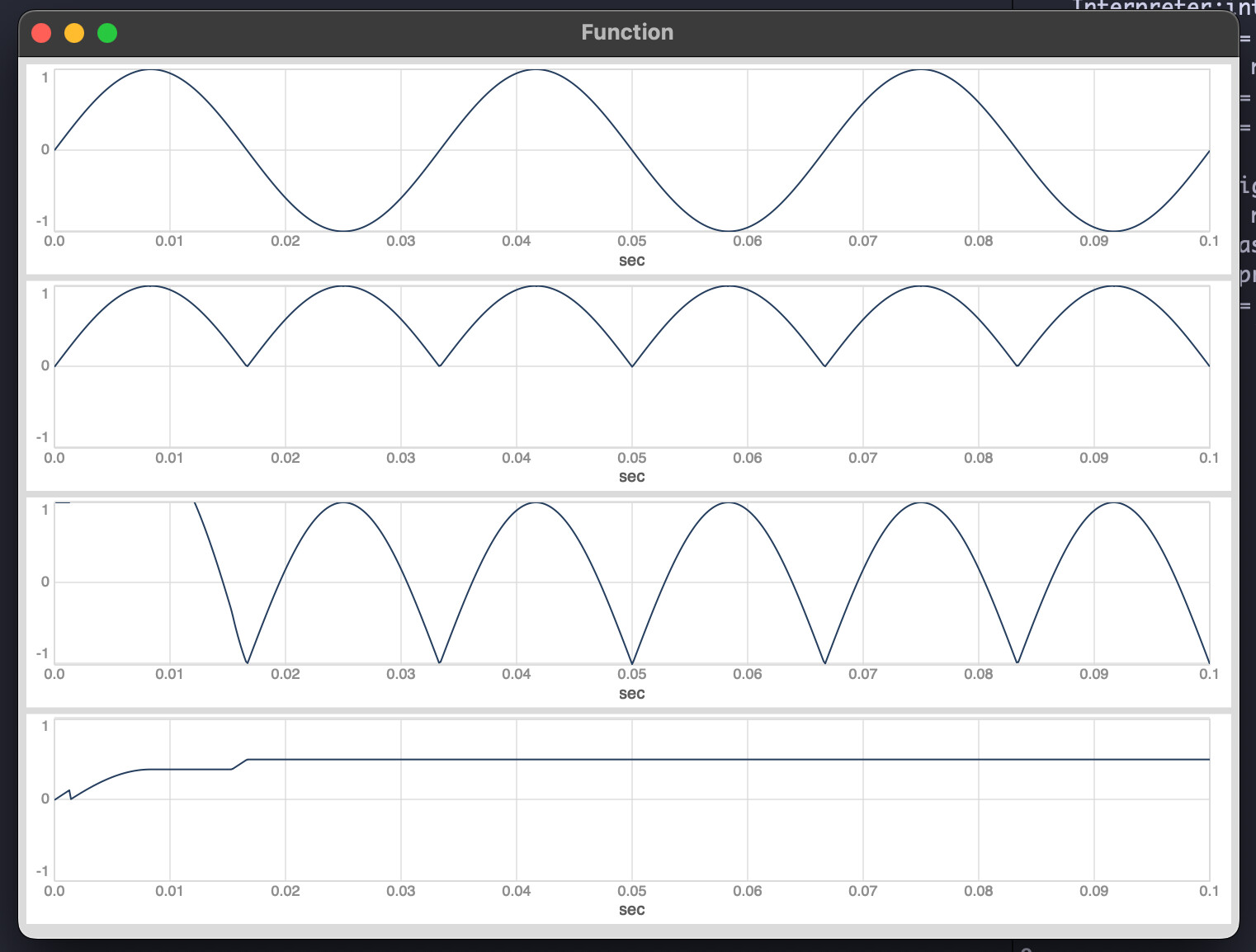Image resolution: width=1256 pixels, height=952 pixels.
Task: Close the Function window with red button
Action: [x=41, y=33]
